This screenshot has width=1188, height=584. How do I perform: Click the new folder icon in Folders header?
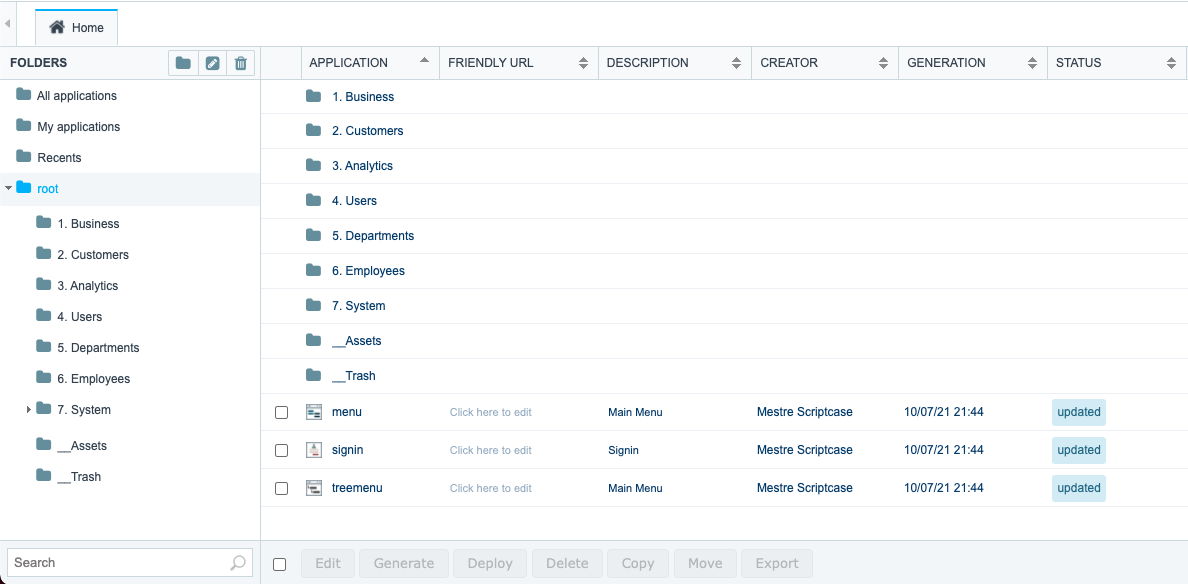pos(183,64)
